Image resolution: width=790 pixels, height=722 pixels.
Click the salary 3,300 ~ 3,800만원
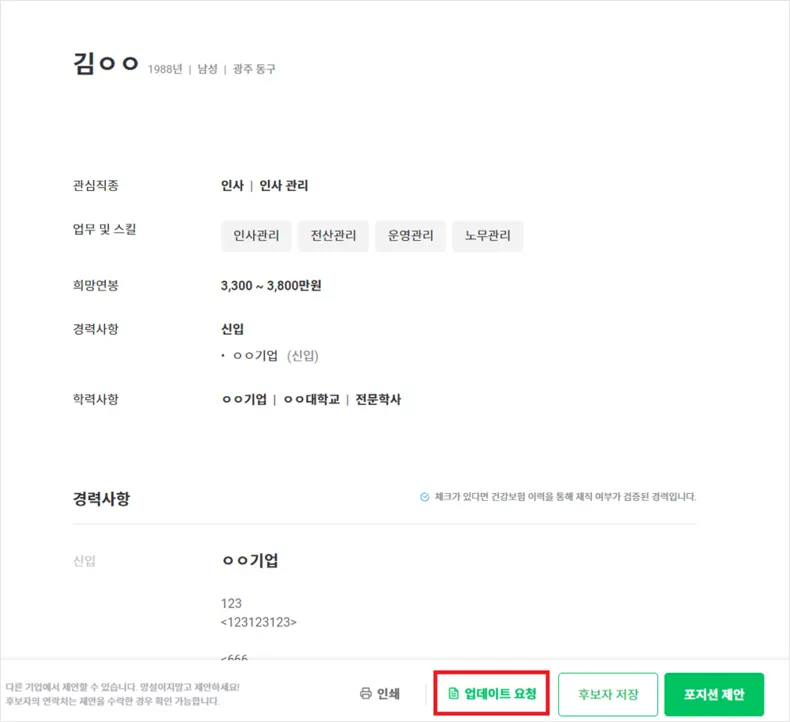click(x=271, y=286)
